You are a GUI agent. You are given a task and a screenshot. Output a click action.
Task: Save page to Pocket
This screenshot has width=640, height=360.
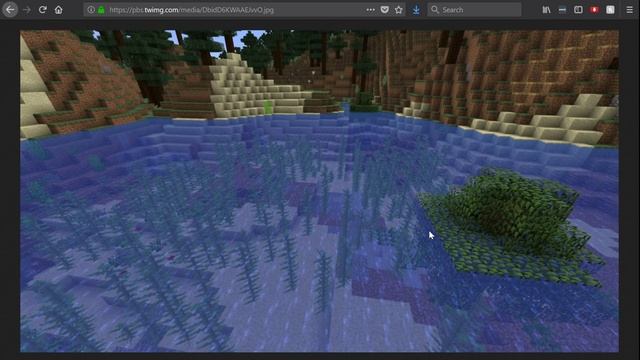click(384, 10)
